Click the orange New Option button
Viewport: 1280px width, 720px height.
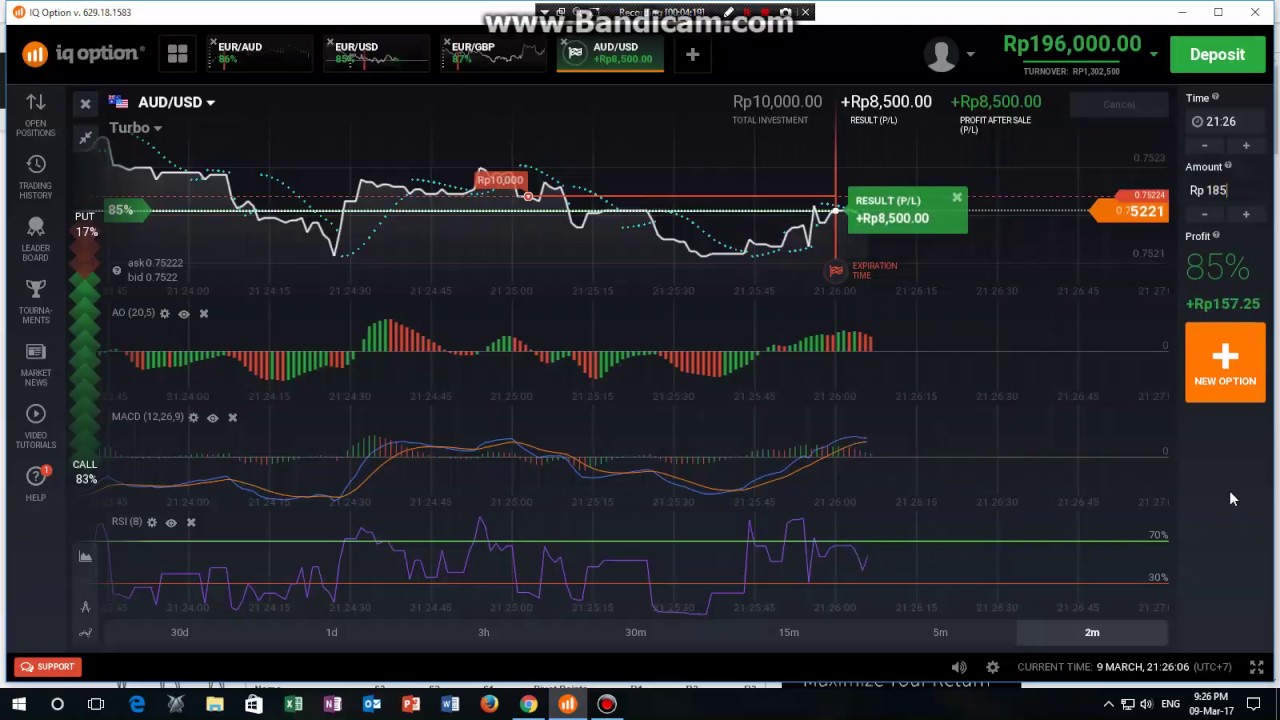point(1225,362)
